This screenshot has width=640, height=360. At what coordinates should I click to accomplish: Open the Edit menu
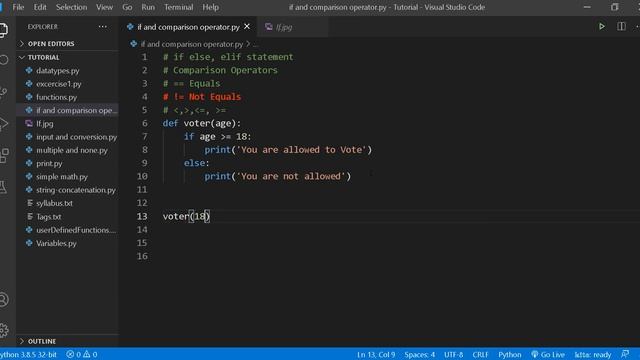[40, 7]
